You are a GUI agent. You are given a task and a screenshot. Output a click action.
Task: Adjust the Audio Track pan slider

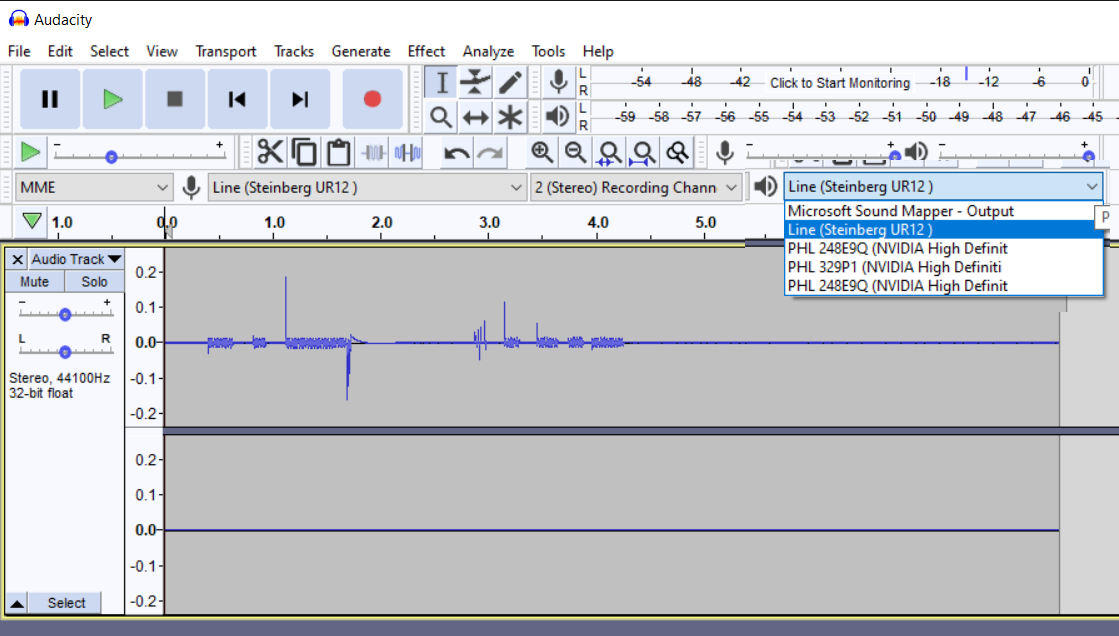[x=65, y=351]
